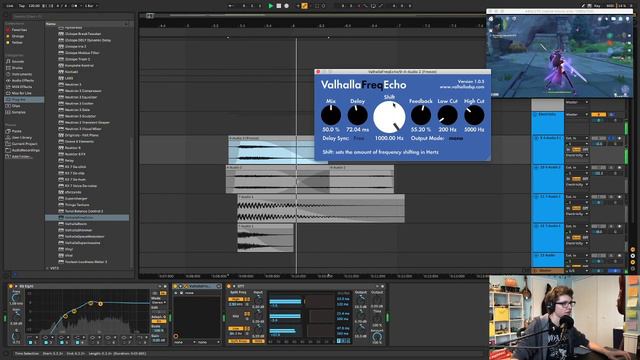Start playback with the Play button
The width and height of the screenshot is (640, 360).
click(270, 6)
